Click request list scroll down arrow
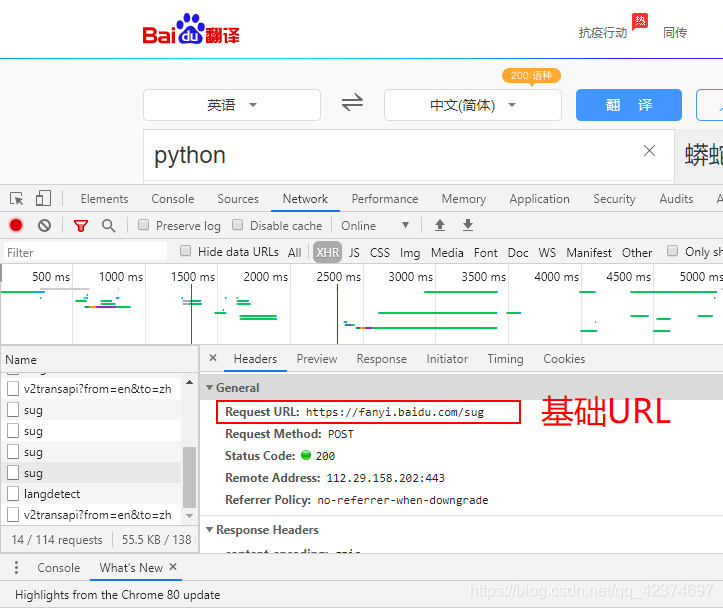Viewport: 723px width, 609px height. tap(190, 516)
